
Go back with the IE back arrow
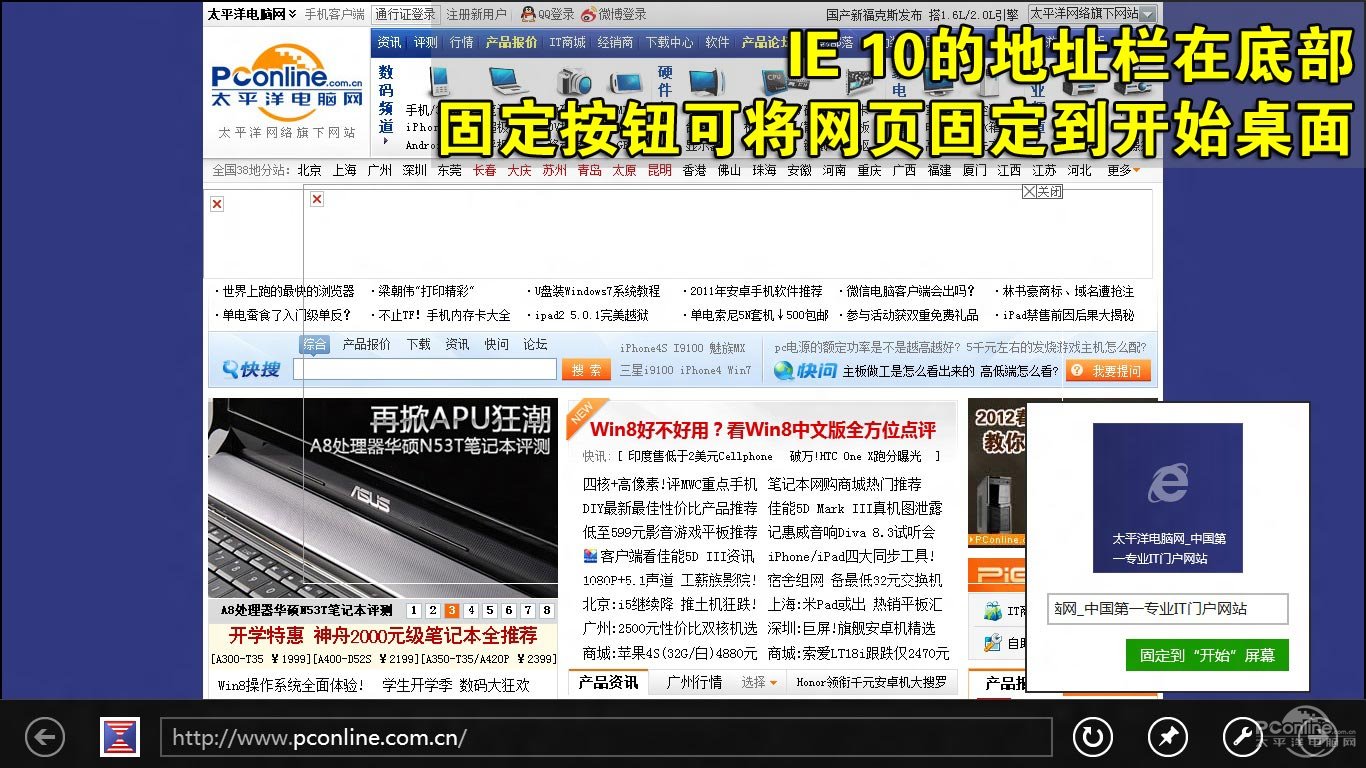(44, 738)
